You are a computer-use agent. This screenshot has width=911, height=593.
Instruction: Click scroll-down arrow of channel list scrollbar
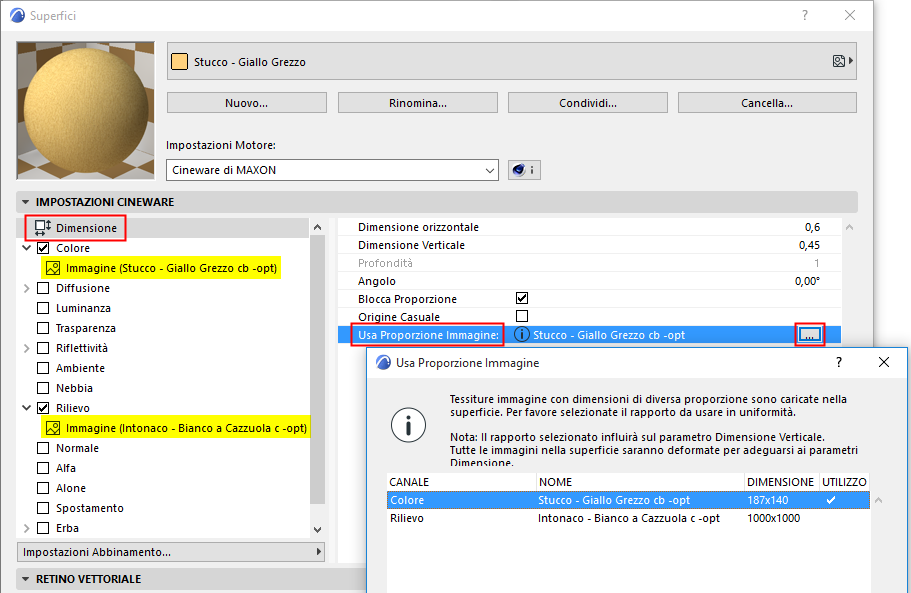click(317, 530)
